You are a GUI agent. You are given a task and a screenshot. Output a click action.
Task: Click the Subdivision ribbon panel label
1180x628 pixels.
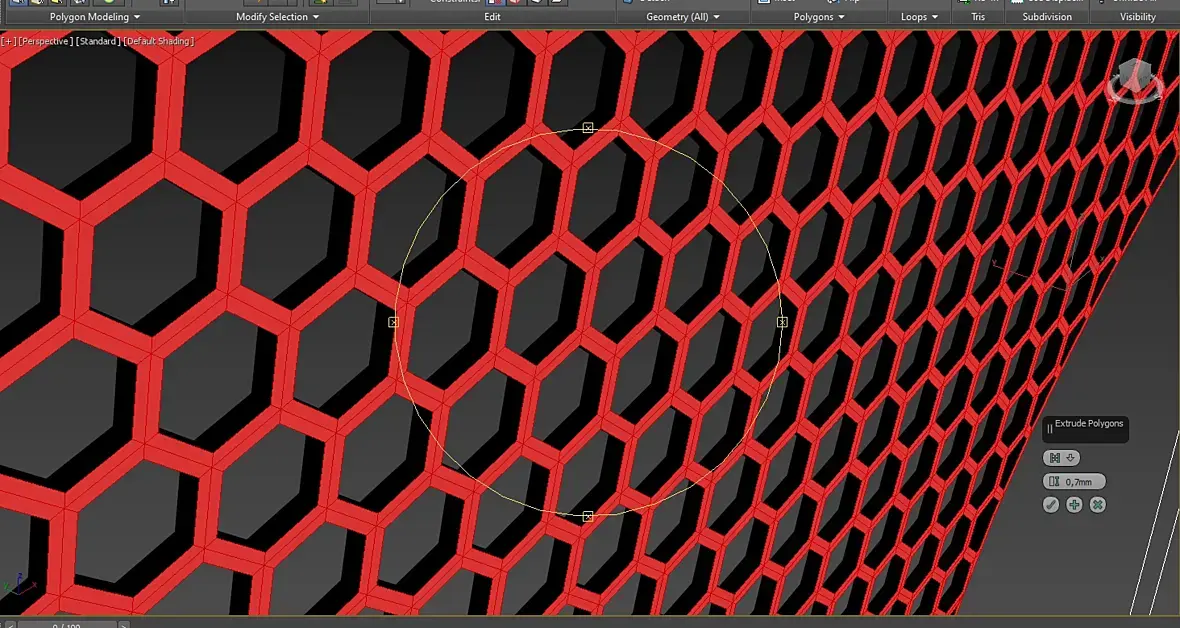(1047, 17)
